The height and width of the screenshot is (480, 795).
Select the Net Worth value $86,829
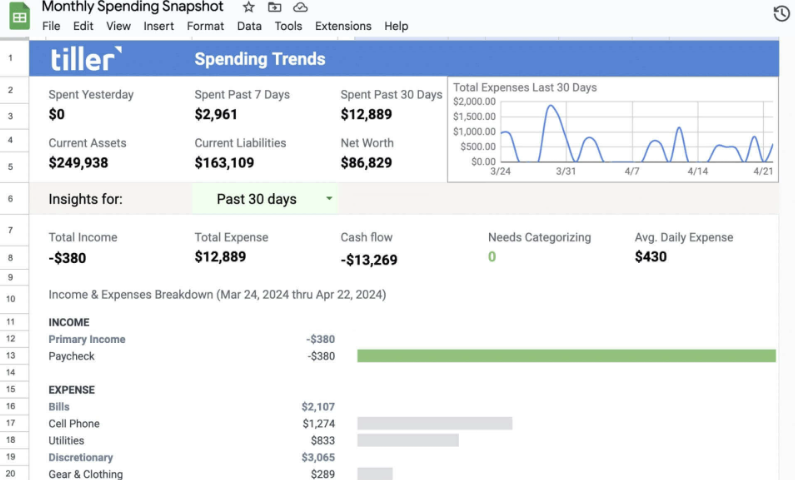[x=366, y=163]
